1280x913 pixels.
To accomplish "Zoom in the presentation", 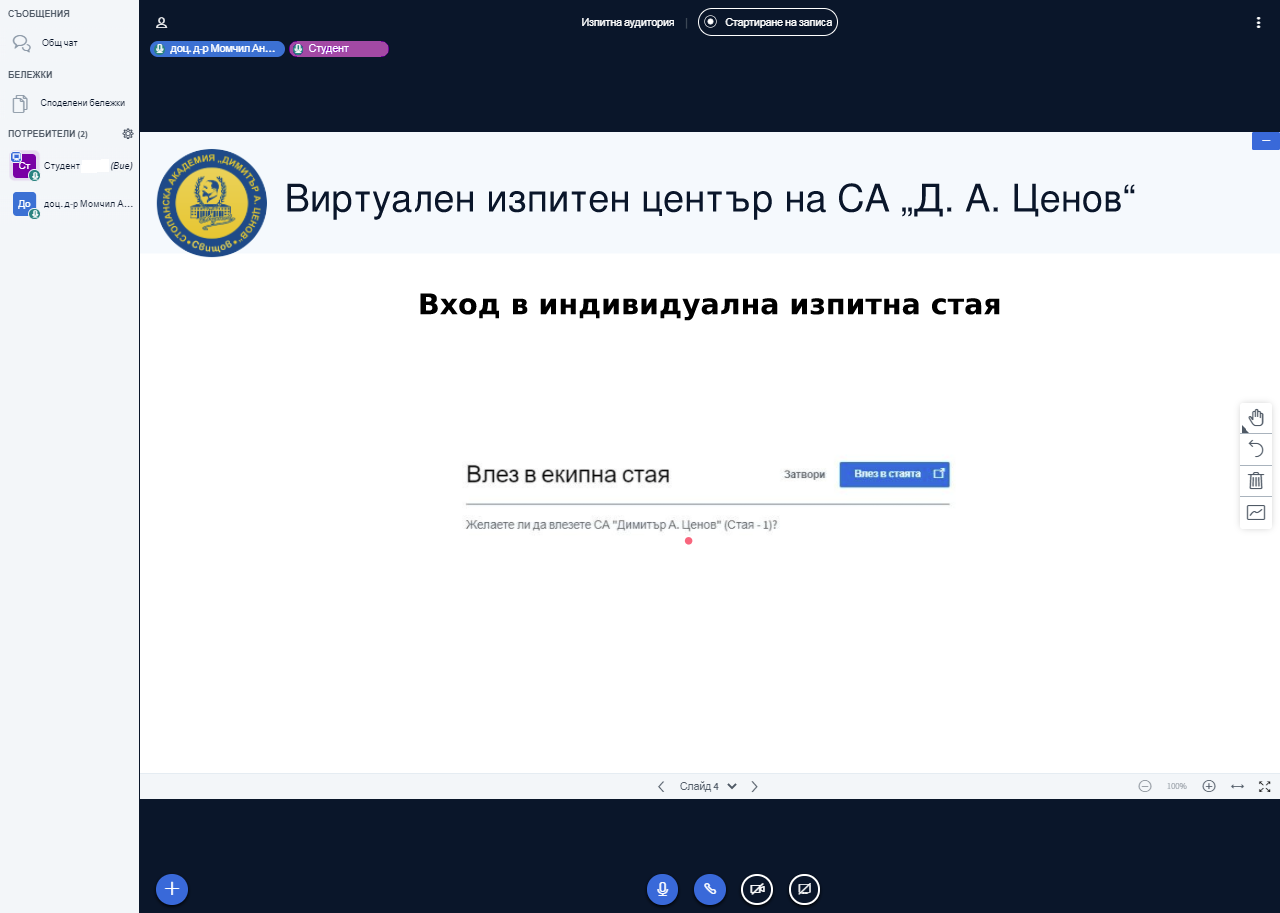I will coord(1209,786).
